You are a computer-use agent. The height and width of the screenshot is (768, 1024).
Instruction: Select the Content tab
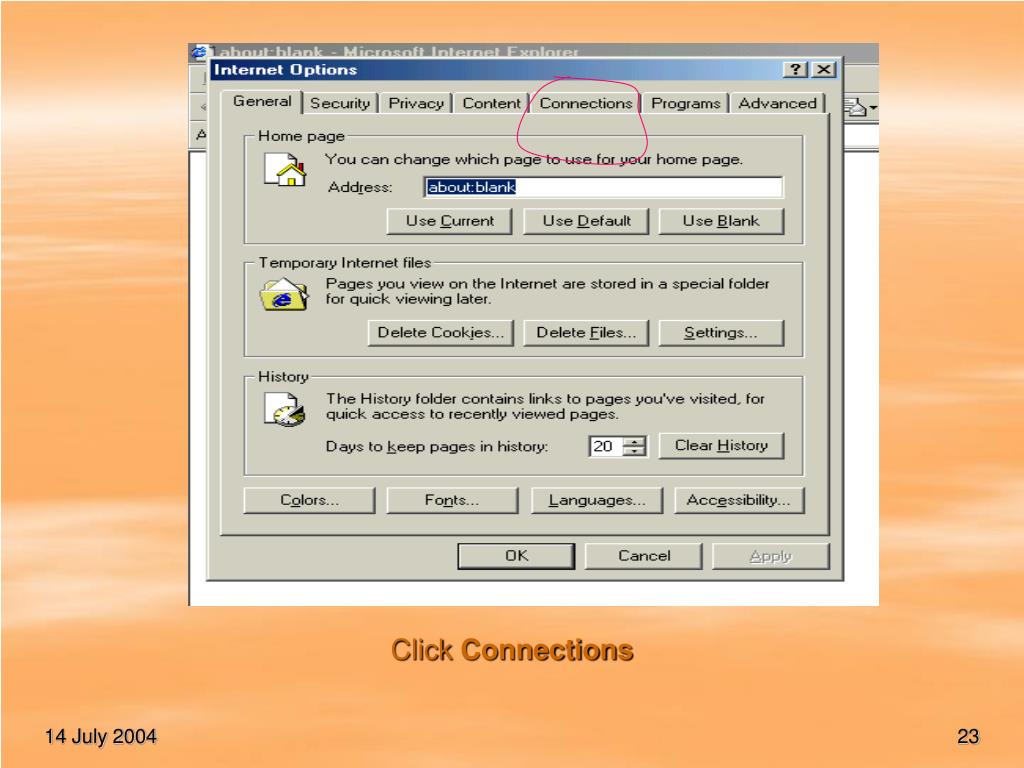pos(492,103)
